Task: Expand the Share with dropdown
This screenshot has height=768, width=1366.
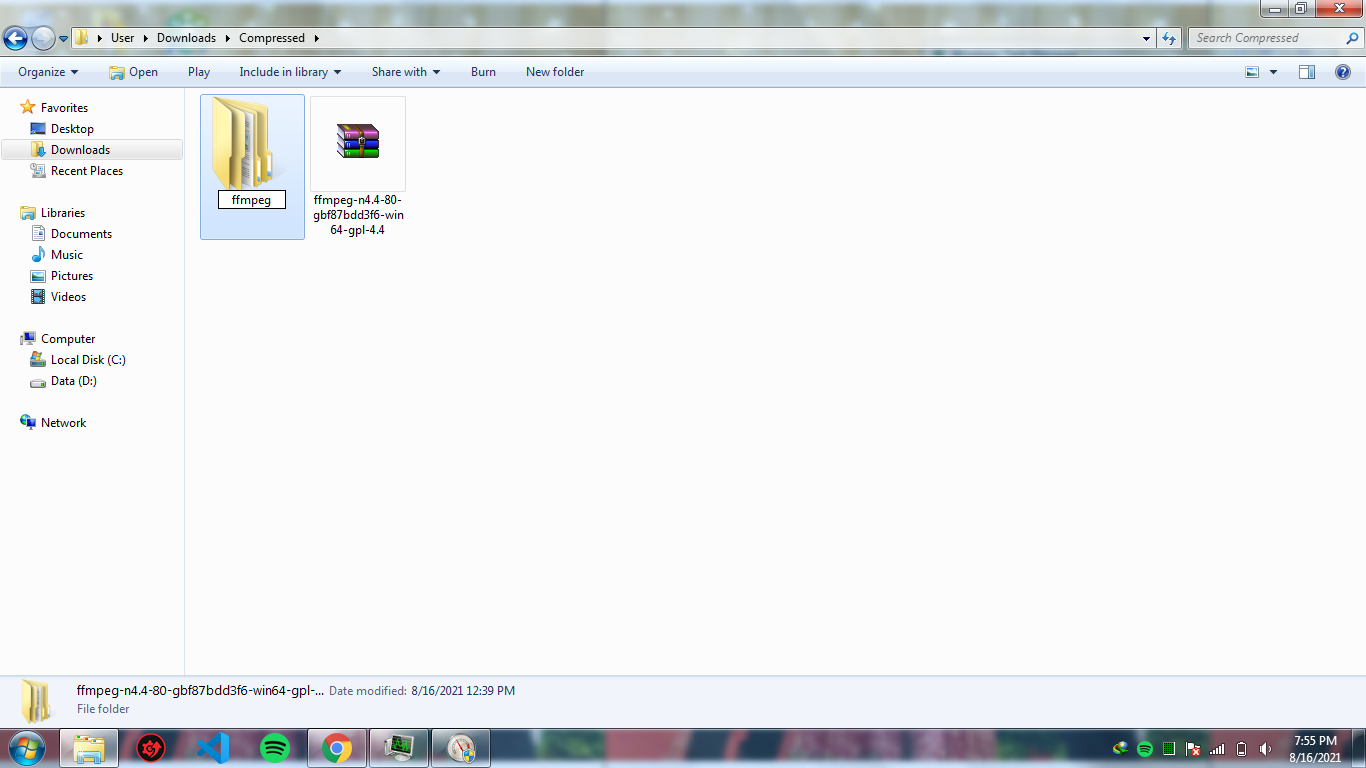Action: [x=406, y=72]
